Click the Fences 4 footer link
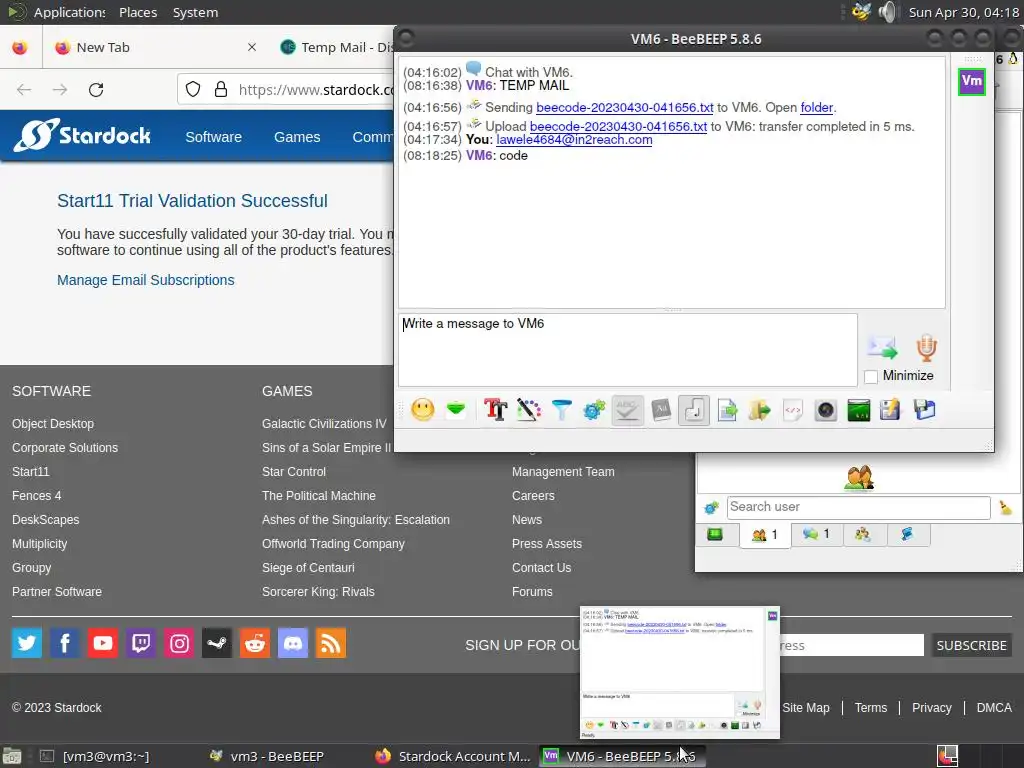Screen dimensions: 1024x768 coord(37,496)
